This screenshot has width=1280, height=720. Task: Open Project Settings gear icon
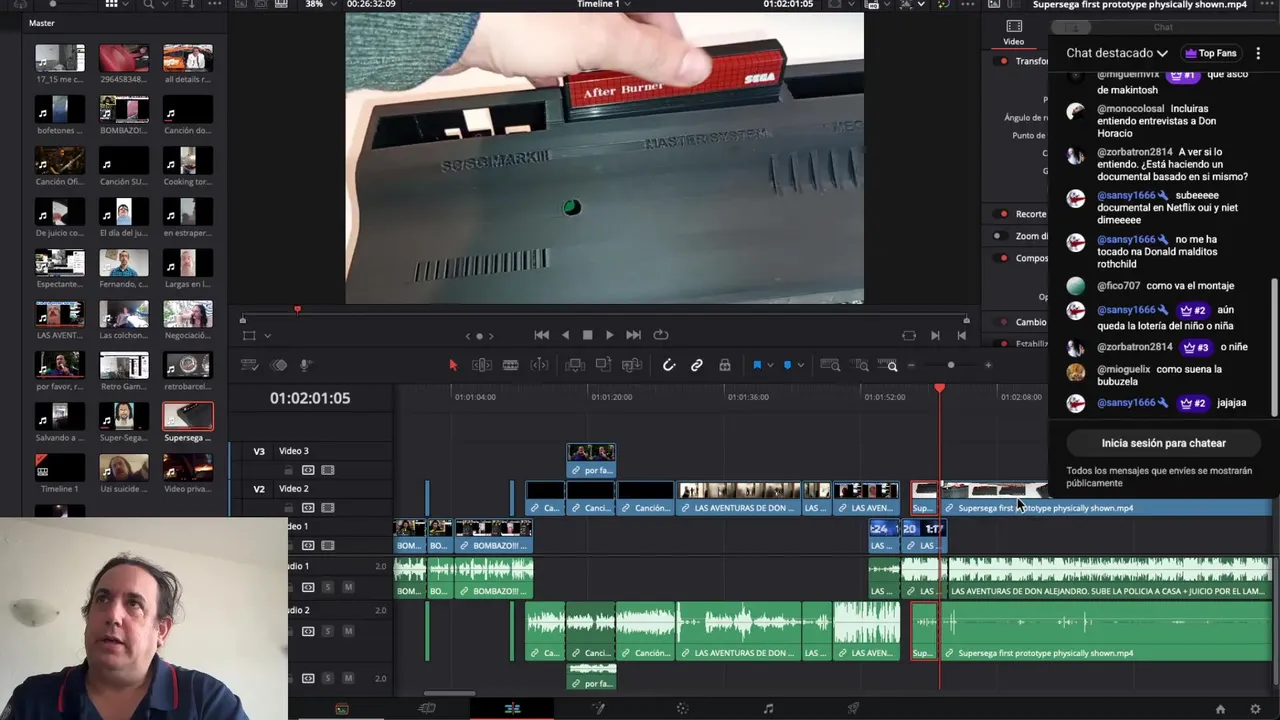coord(1255,709)
